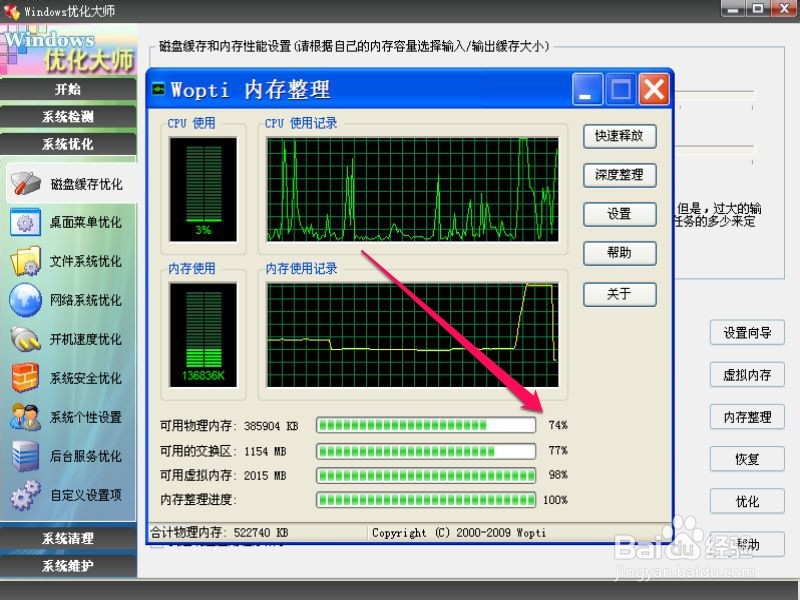Start 深度整理 memory cleanup
This screenshot has width=800, height=600.
[x=619, y=175]
